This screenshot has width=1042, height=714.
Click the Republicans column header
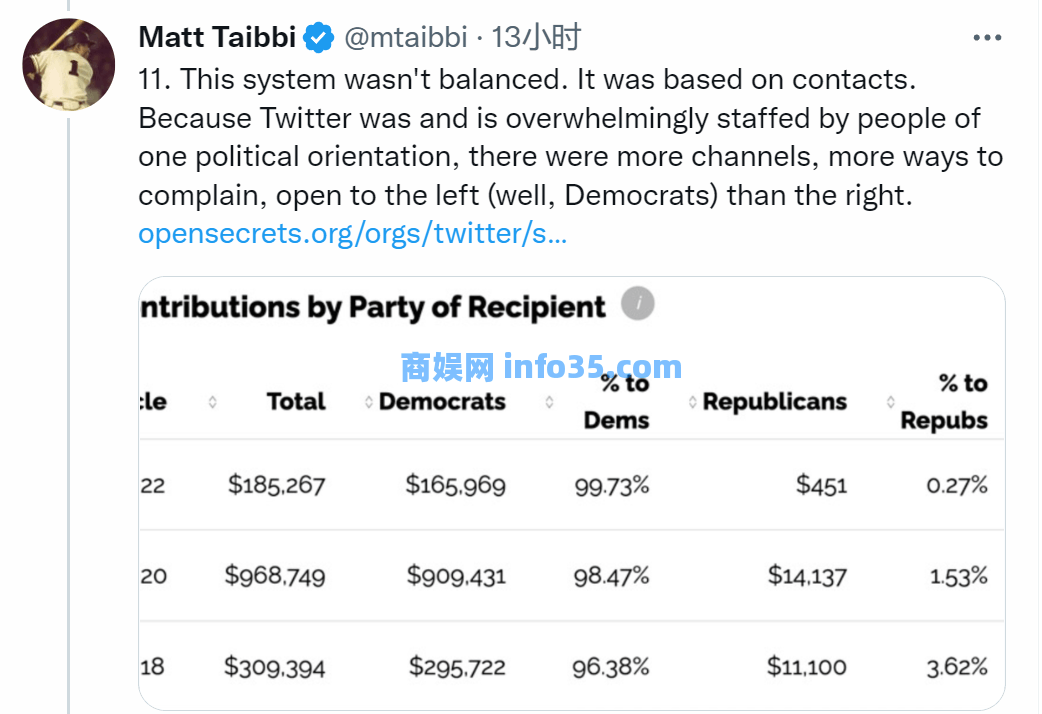774,402
